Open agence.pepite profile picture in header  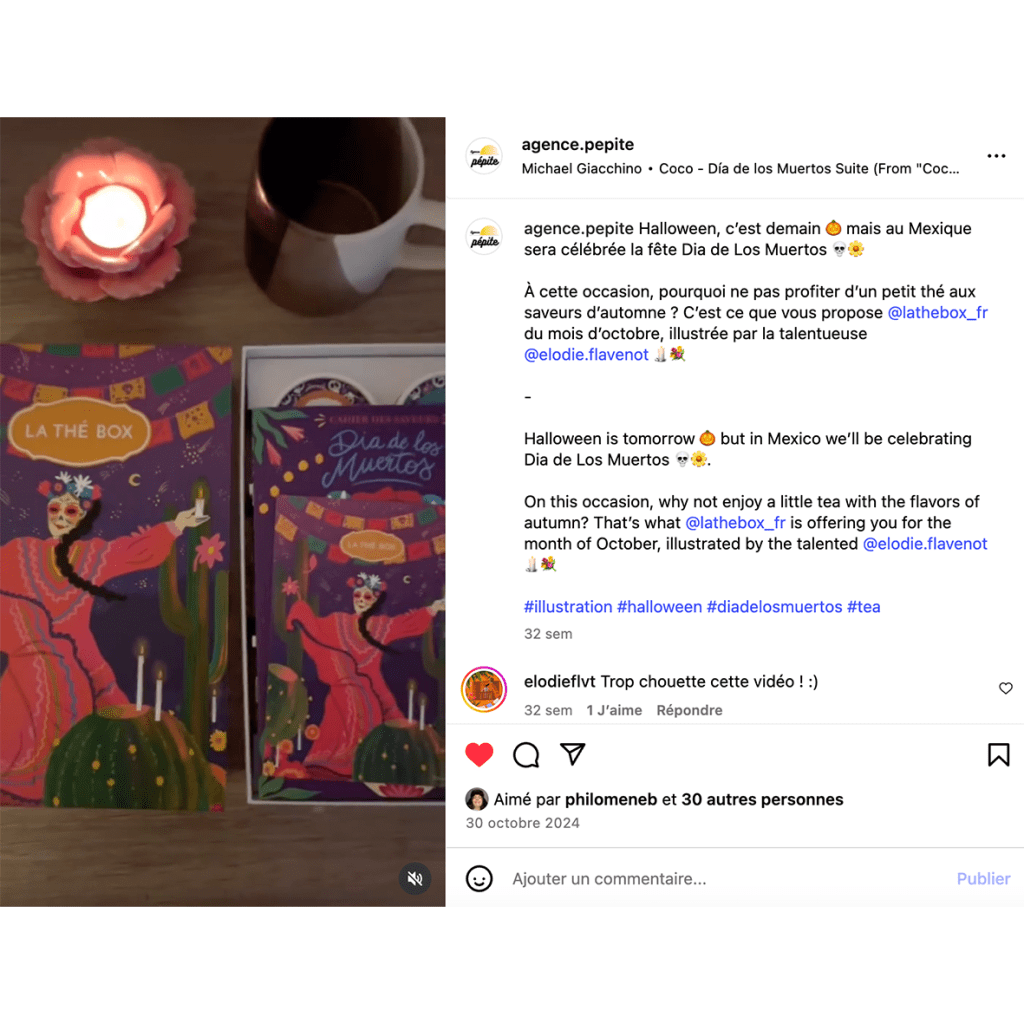pos(484,156)
